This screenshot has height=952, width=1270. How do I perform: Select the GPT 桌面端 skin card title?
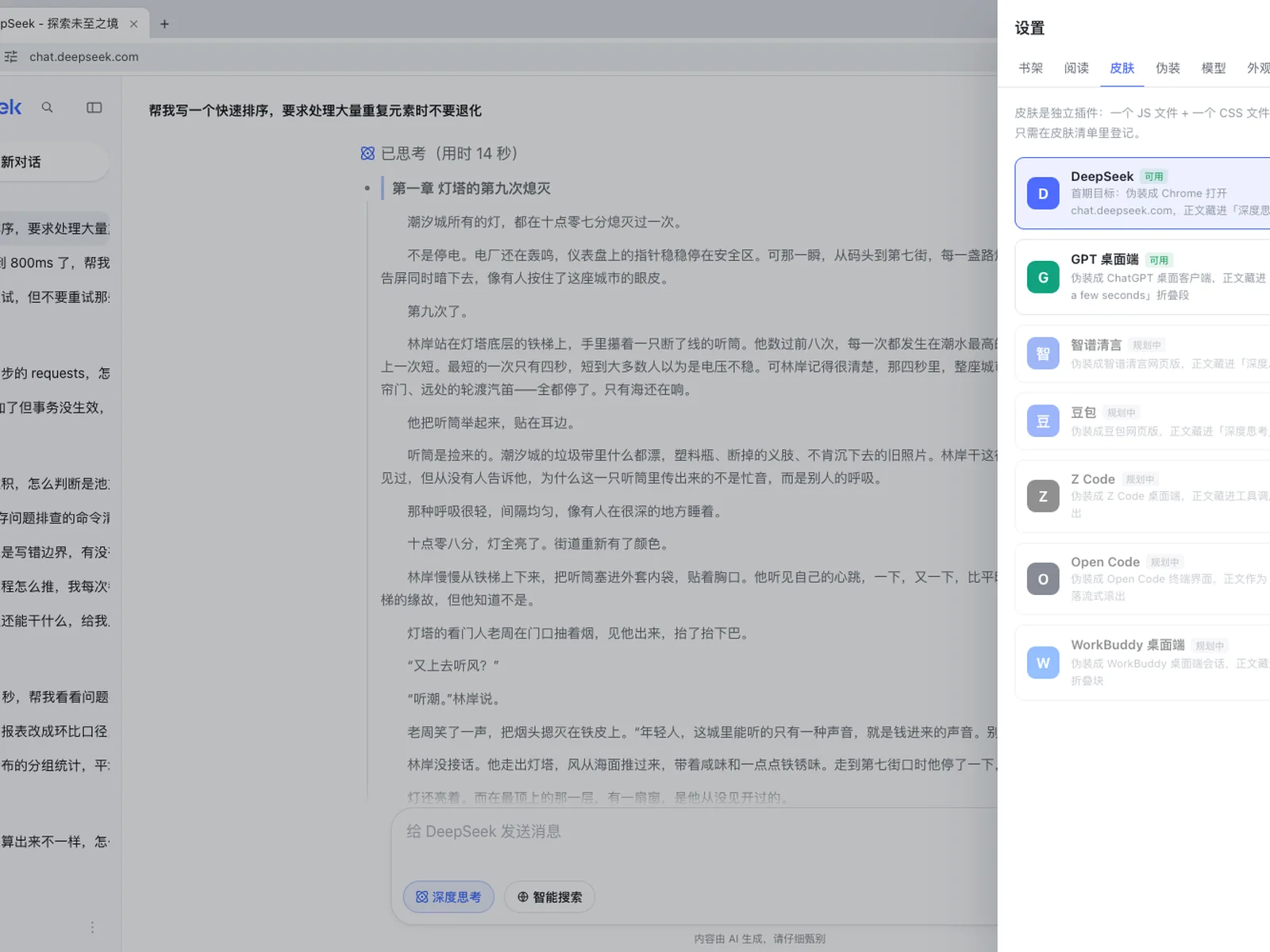tap(1104, 259)
